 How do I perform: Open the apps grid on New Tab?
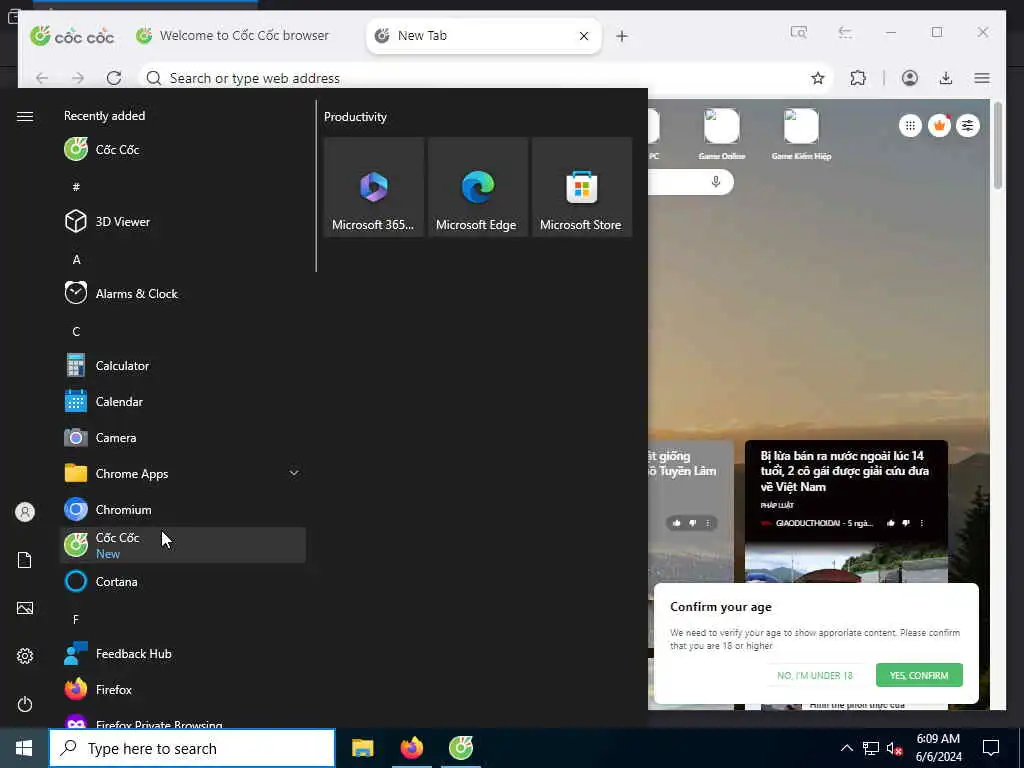pyautogui.click(x=910, y=125)
